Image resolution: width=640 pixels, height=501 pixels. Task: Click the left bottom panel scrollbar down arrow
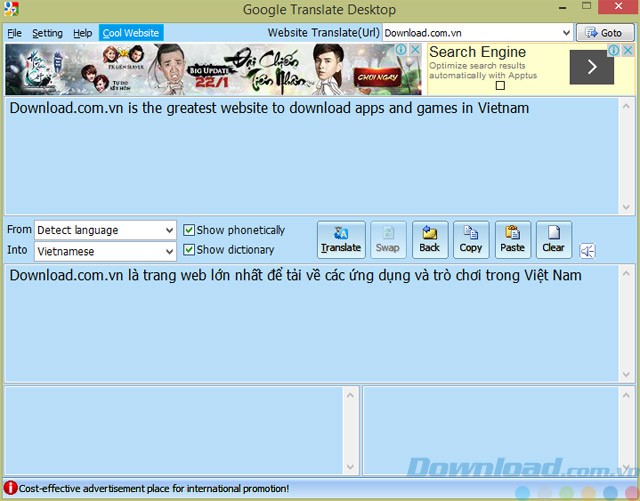[x=350, y=467]
